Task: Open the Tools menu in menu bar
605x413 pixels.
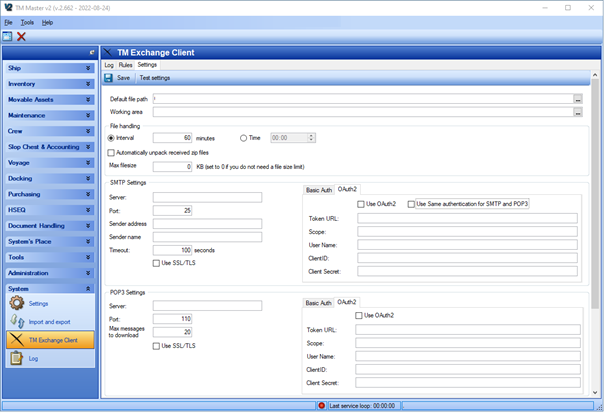Action: click(x=27, y=22)
